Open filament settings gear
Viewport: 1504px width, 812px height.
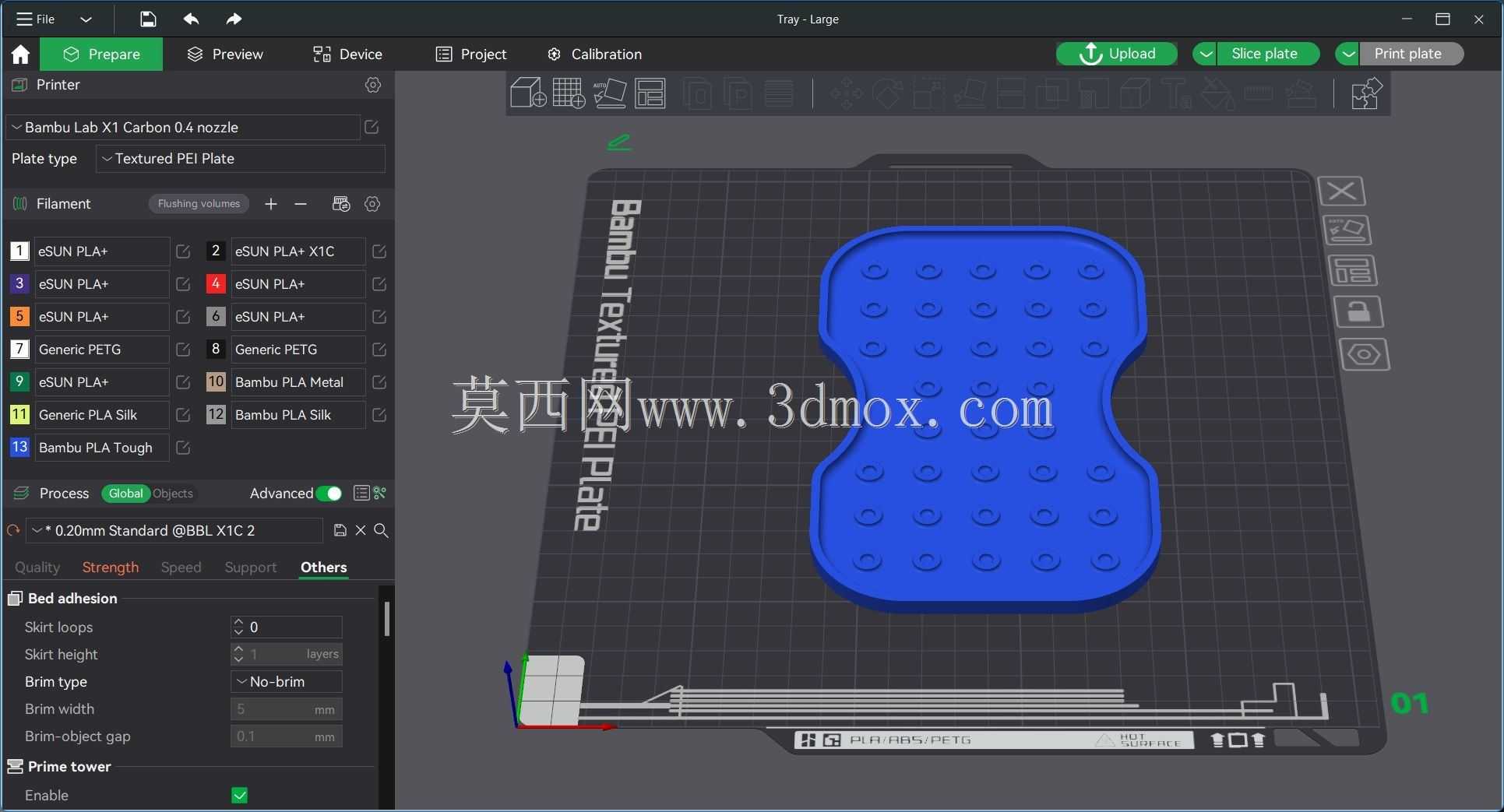coord(372,204)
